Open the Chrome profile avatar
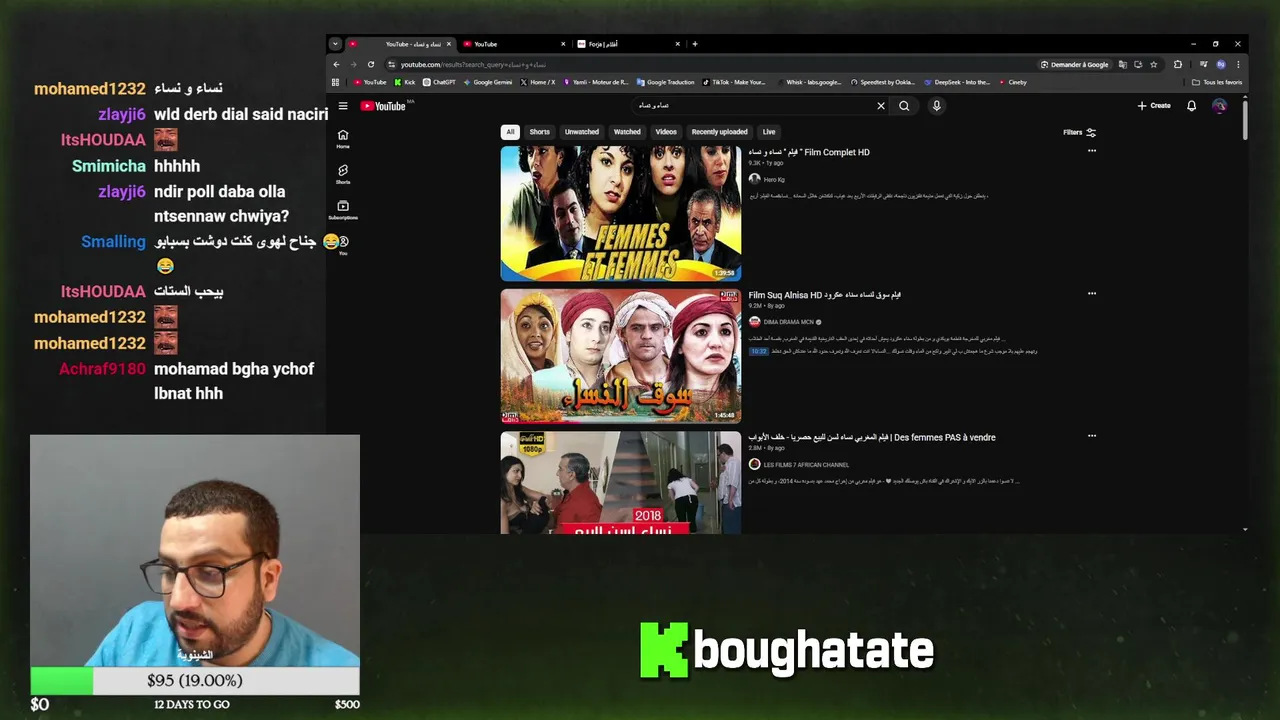1280x720 pixels. (x=1221, y=65)
